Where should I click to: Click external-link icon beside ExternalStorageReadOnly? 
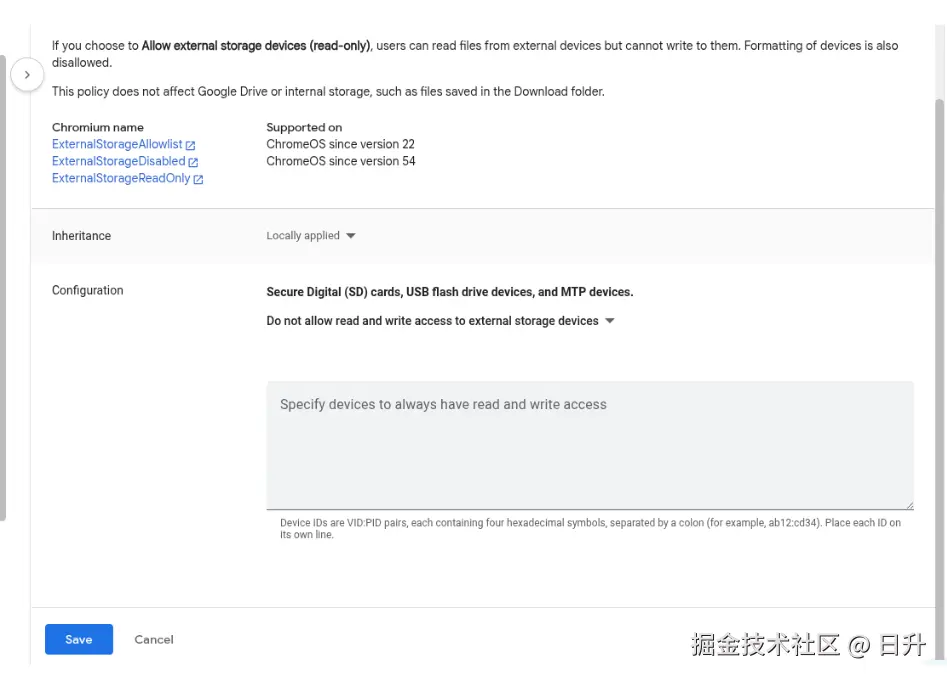(x=198, y=179)
